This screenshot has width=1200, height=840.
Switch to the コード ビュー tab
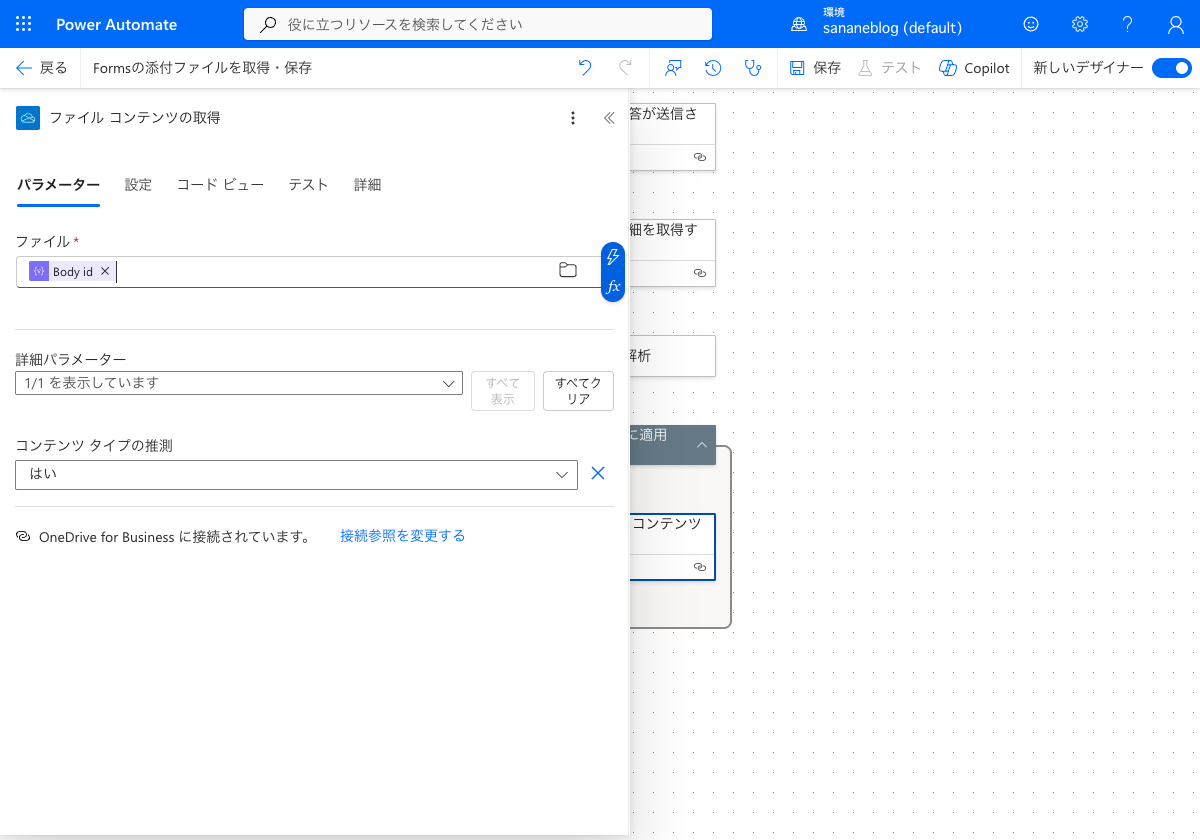click(220, 185)
